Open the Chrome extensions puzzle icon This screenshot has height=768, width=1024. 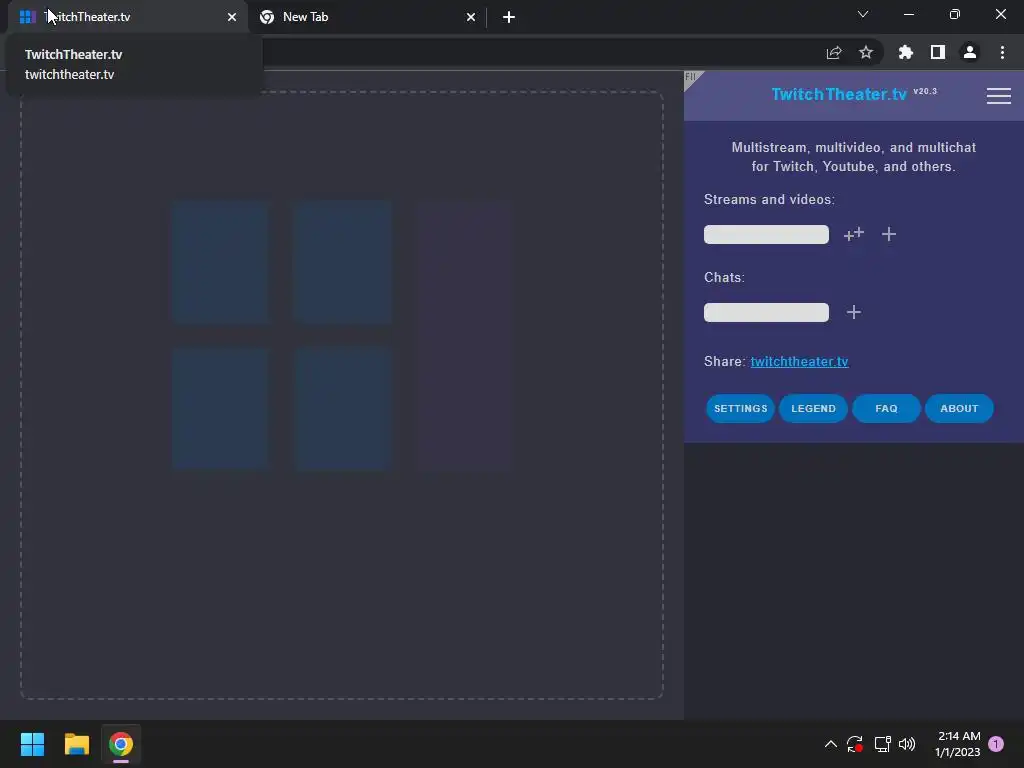point(905,52)
